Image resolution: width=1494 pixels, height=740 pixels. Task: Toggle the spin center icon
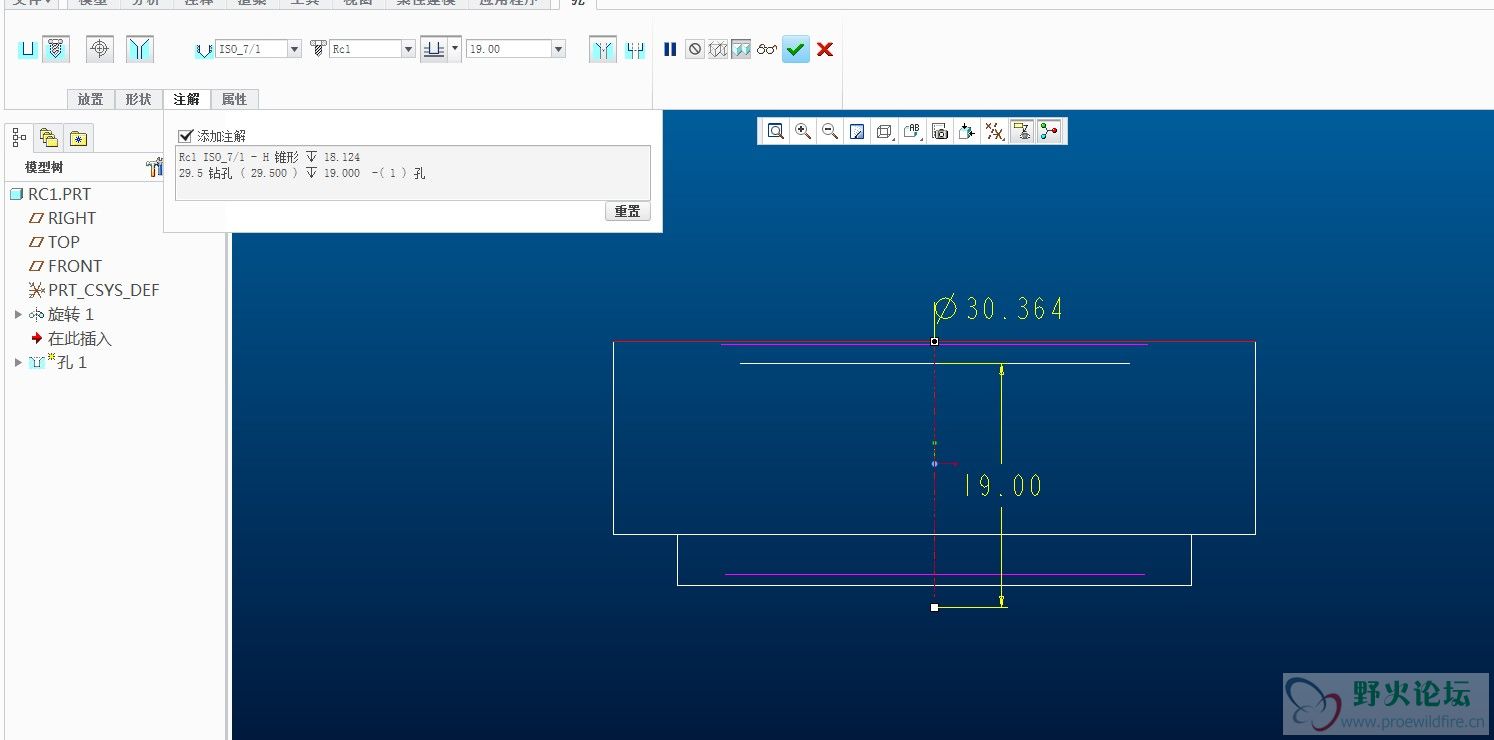point(1048,131)
